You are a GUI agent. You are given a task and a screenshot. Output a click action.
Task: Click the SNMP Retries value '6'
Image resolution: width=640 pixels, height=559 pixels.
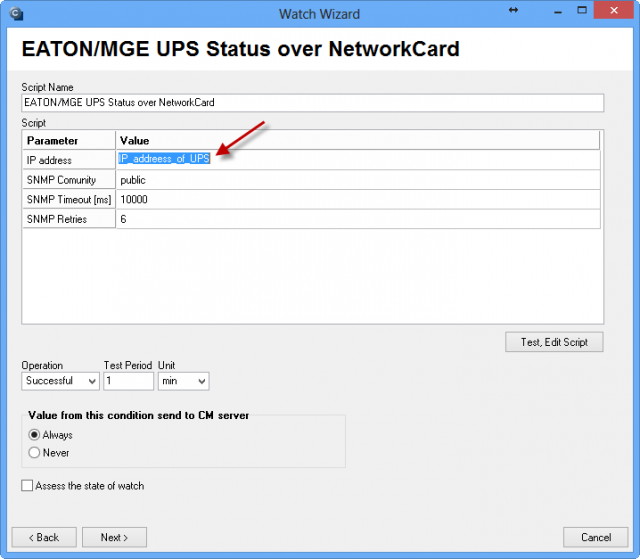click(358, 219)
